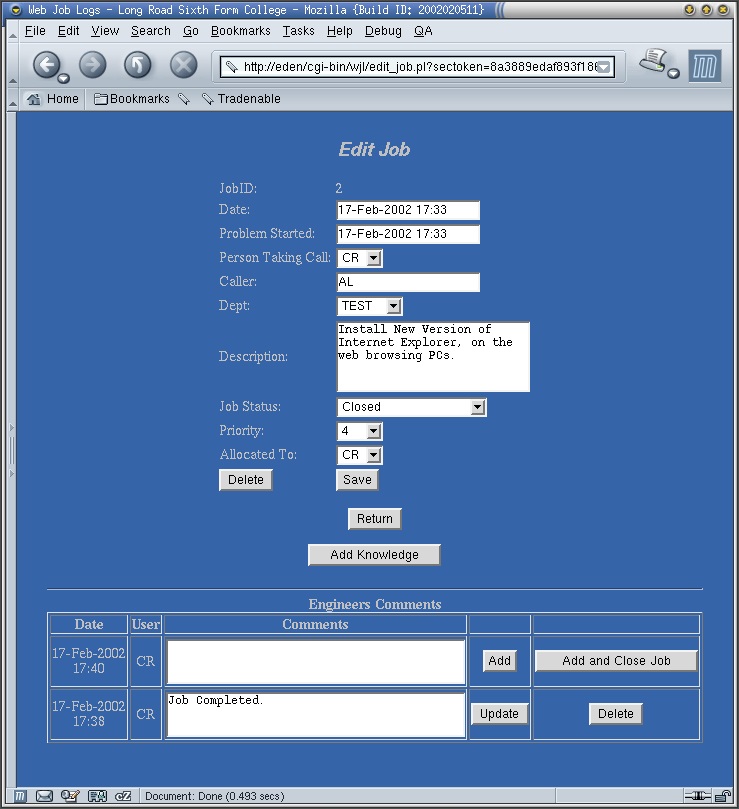Open the Edit menu
The height and width of the screenshot is (809, 739).
click(69, 31)
